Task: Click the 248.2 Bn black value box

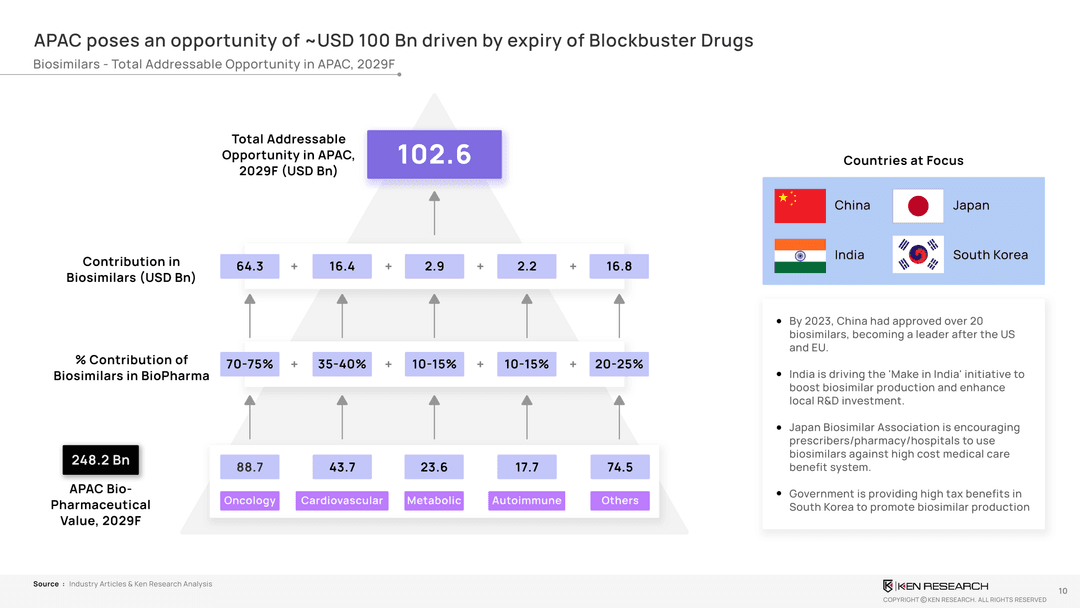Action: click(x=100, y=460)
